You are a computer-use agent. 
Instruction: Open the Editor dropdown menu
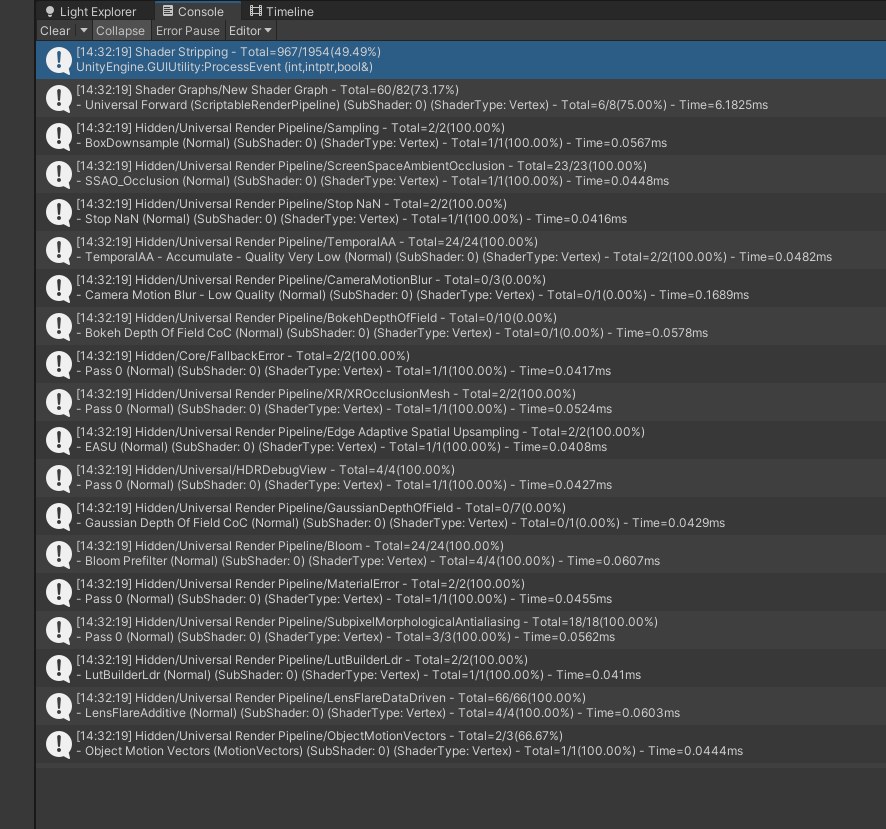pos(250,31)
